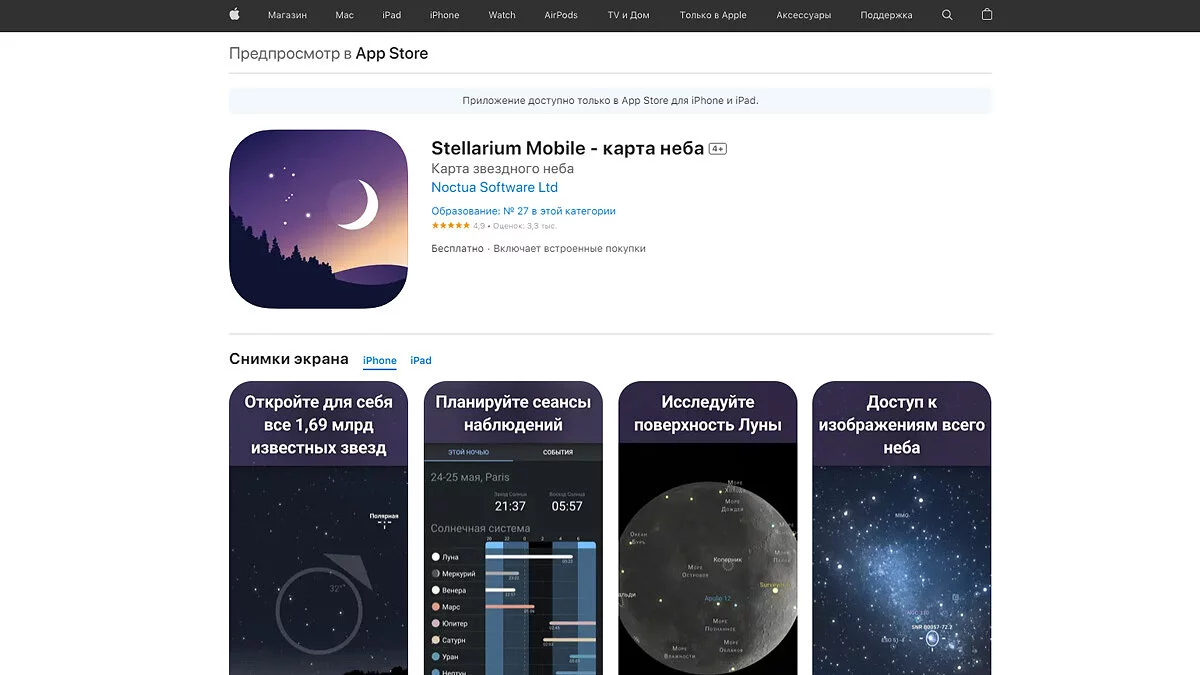View the Исследуйте поверхность Луны screenshot
The height and width of the screenshot is (675, 1200).
point(707,528)
